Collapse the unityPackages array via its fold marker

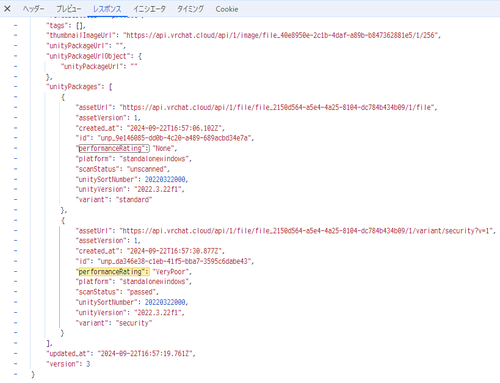click(x=15, y=87)
